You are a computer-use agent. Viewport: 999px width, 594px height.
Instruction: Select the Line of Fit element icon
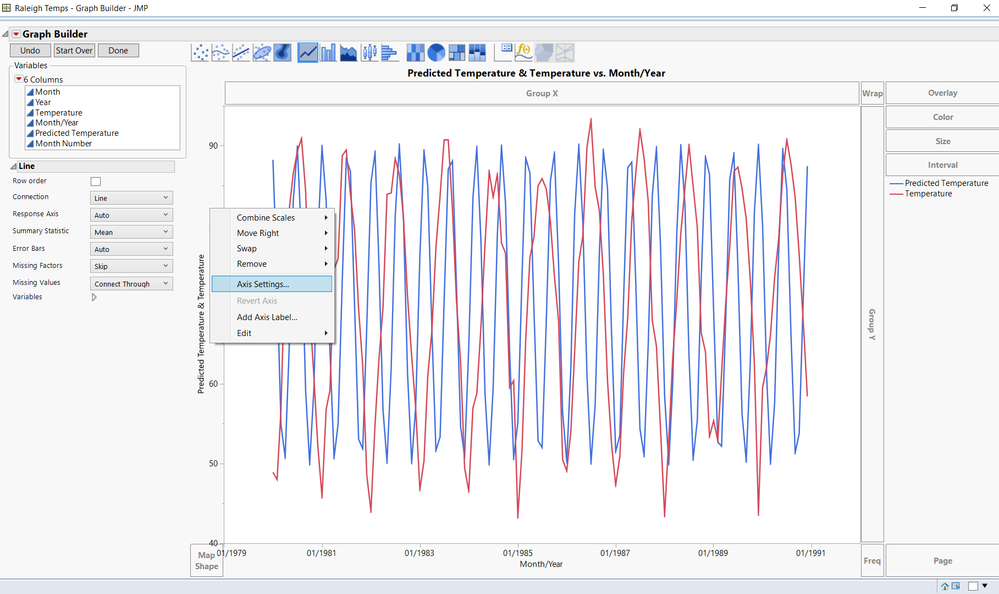241,52
